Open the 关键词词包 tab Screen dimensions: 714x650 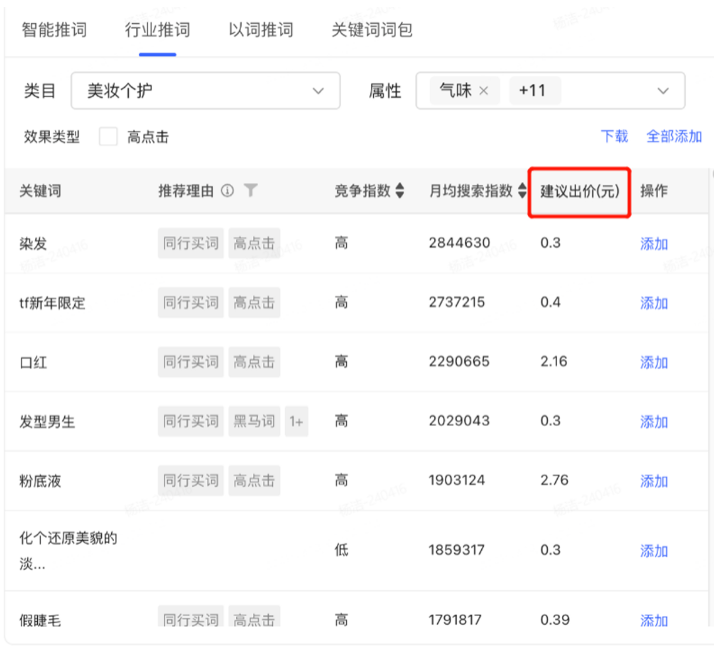[372, 30]
